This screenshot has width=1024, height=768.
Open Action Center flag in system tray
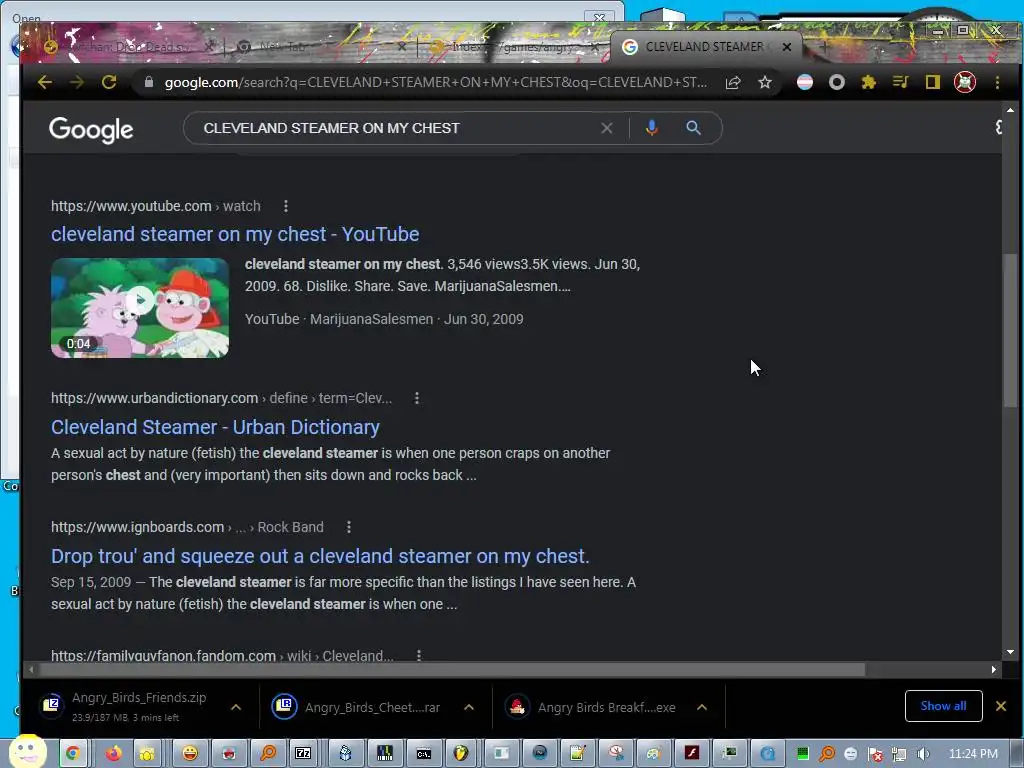[x=876, y=754]
